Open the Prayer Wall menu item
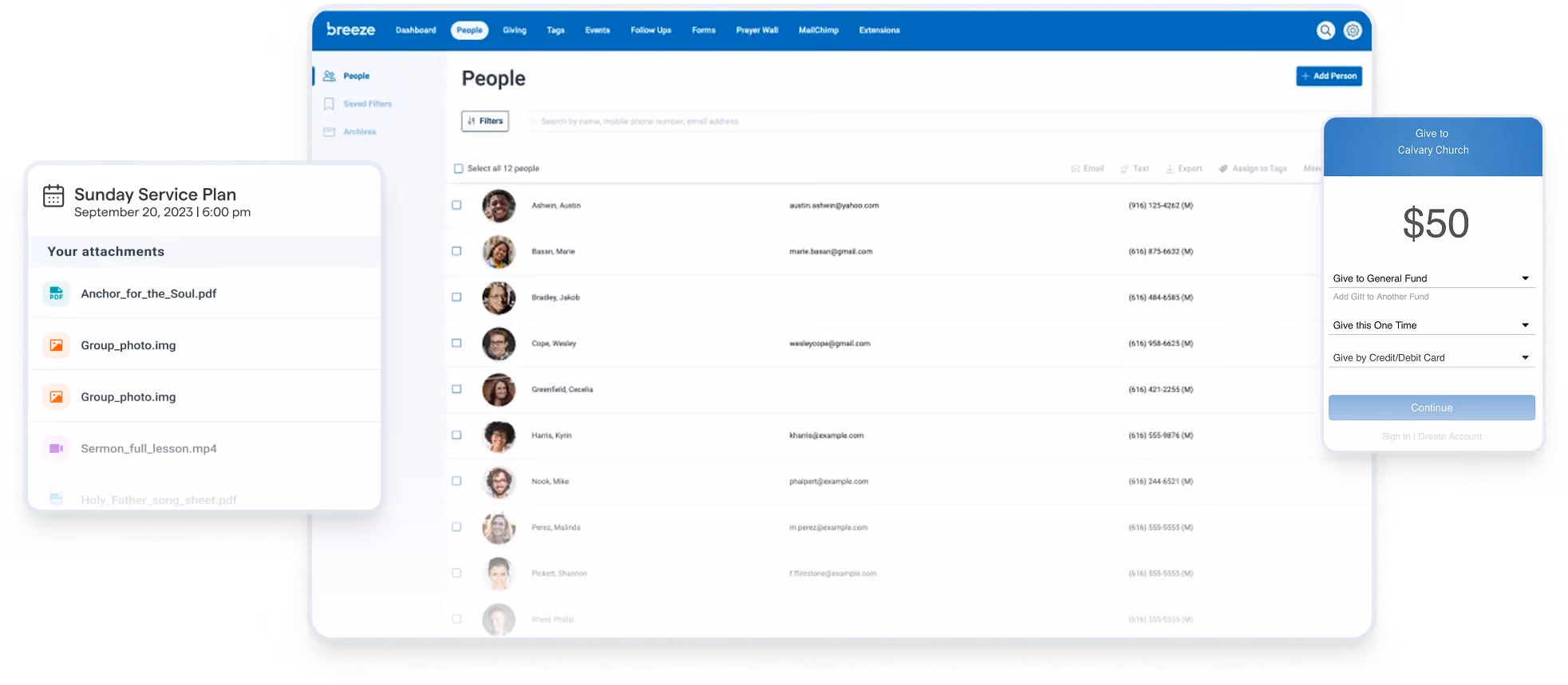 coord(757,30)
